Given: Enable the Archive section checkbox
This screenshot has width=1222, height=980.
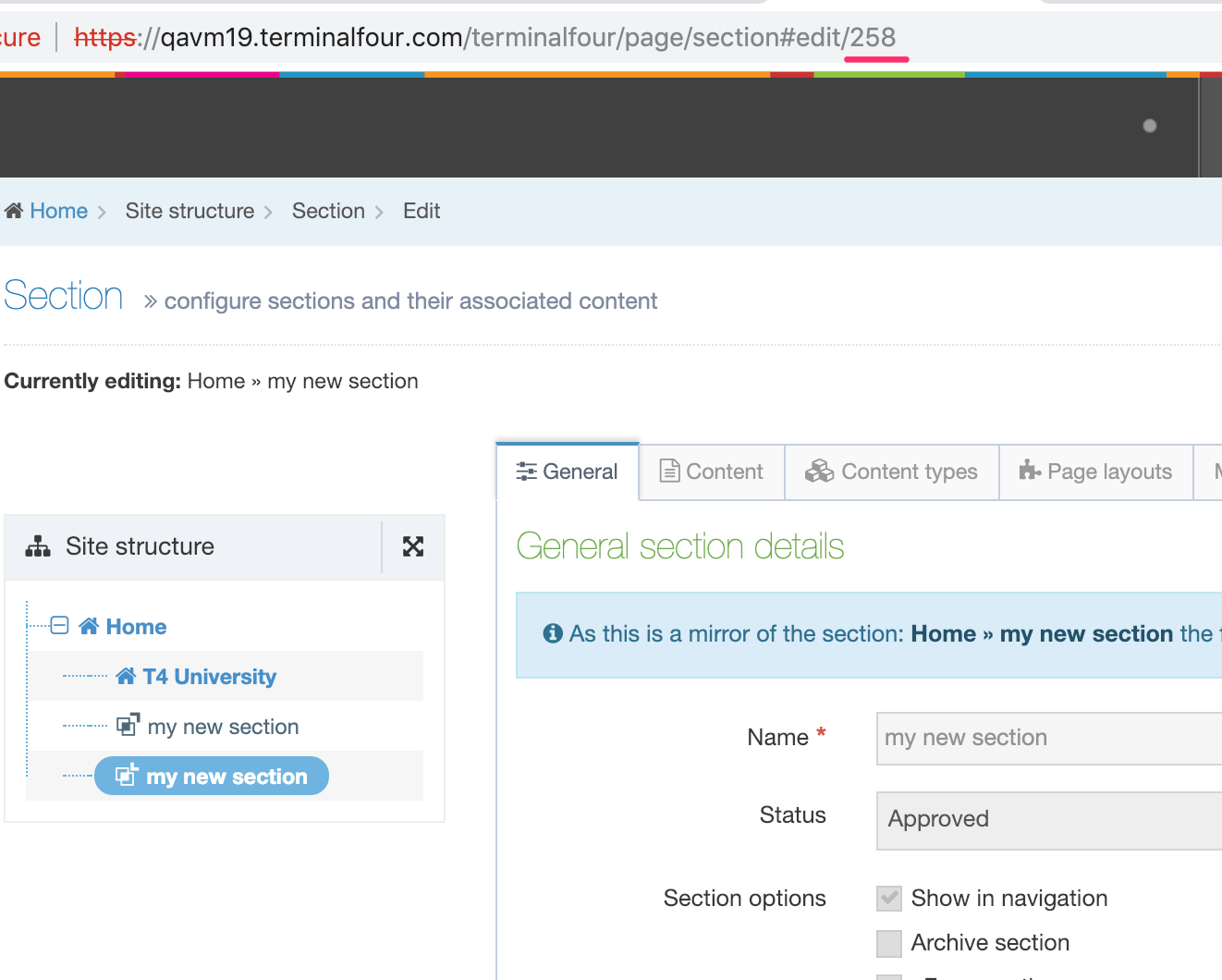Looking at the screenshot, I should pos(889,943).
